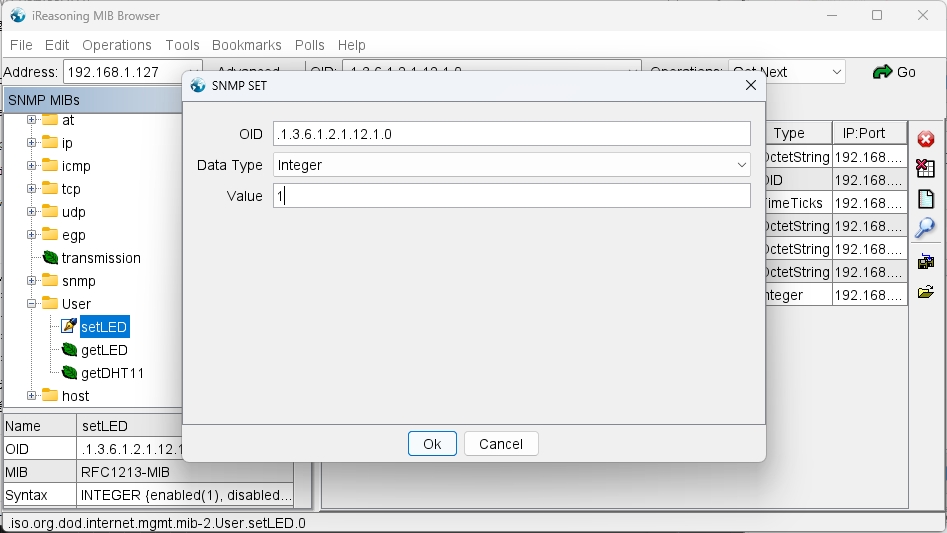Click the save results disk icon
The height and width of the screenshot is (533, 947).
click(x=925, y=262)
